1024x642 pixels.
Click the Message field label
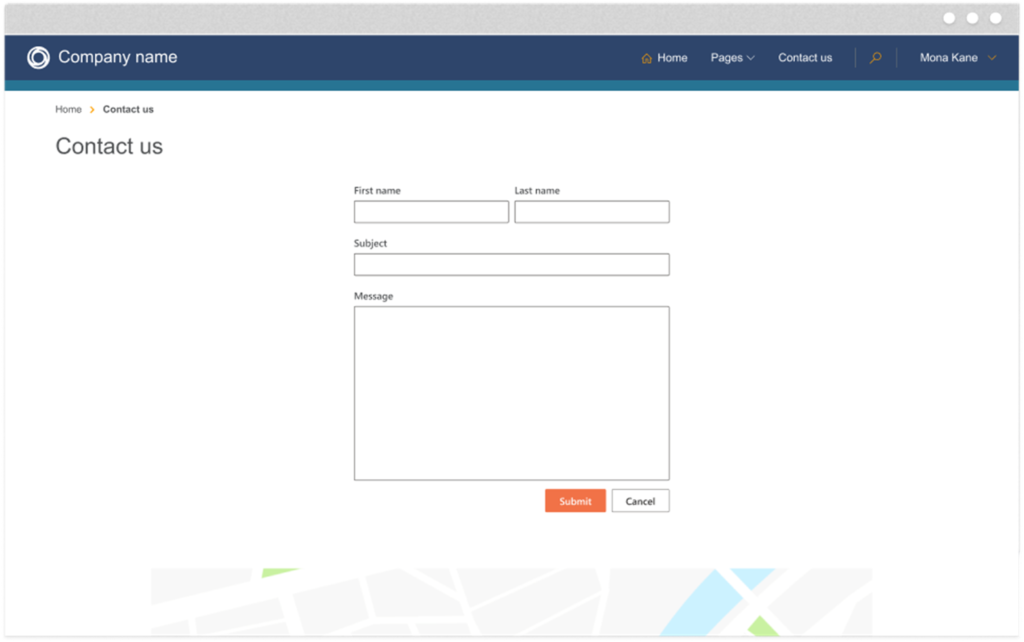coord(374,296)
